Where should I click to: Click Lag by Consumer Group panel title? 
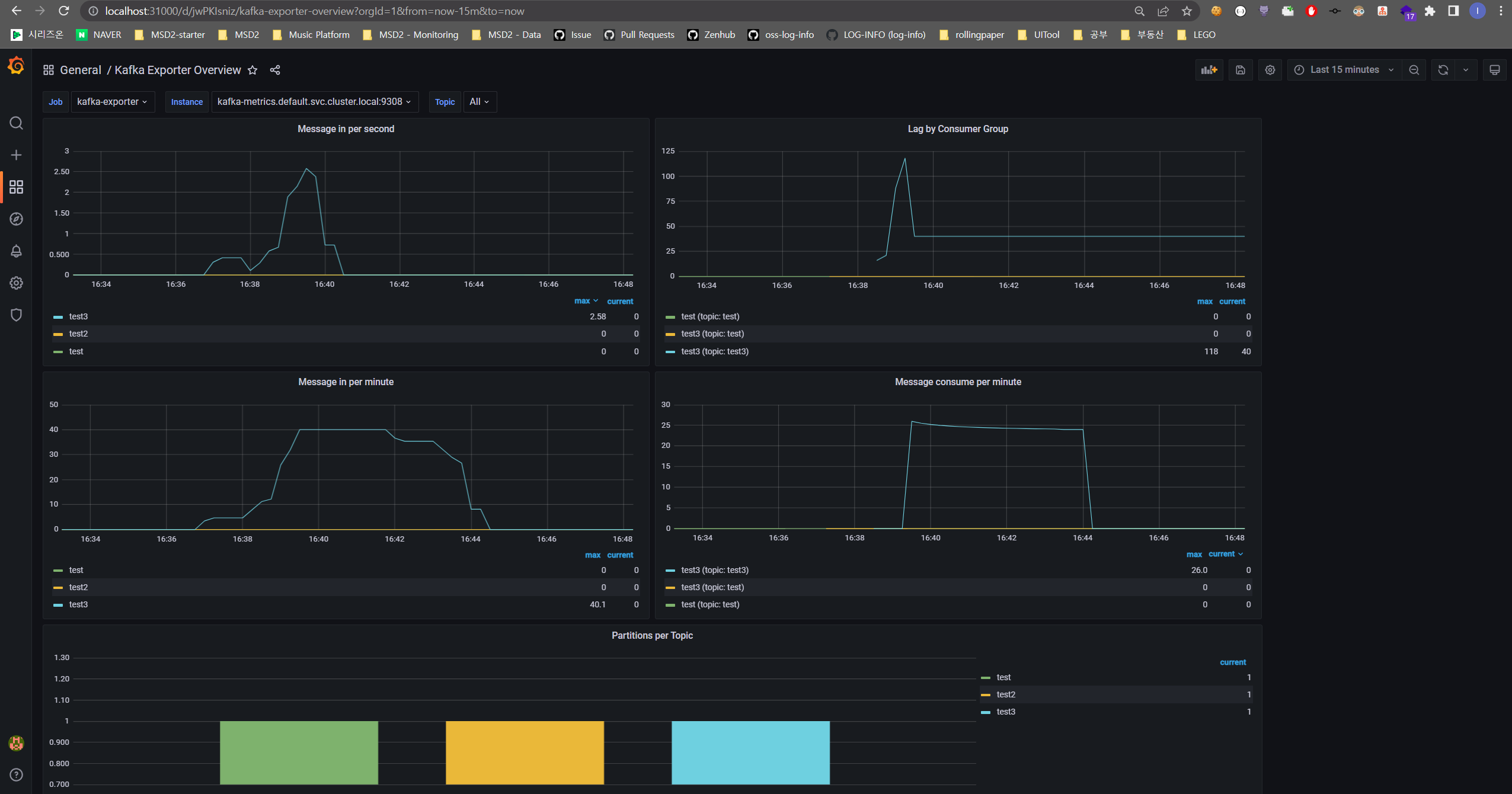point(957,129)
